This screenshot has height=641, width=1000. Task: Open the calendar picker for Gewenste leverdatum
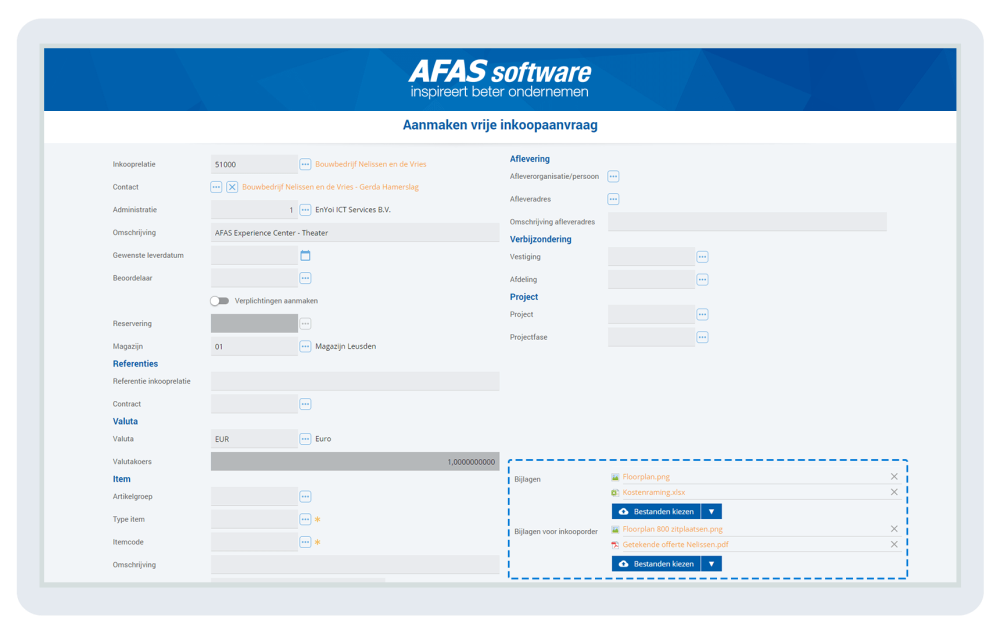tap(306, 254)
